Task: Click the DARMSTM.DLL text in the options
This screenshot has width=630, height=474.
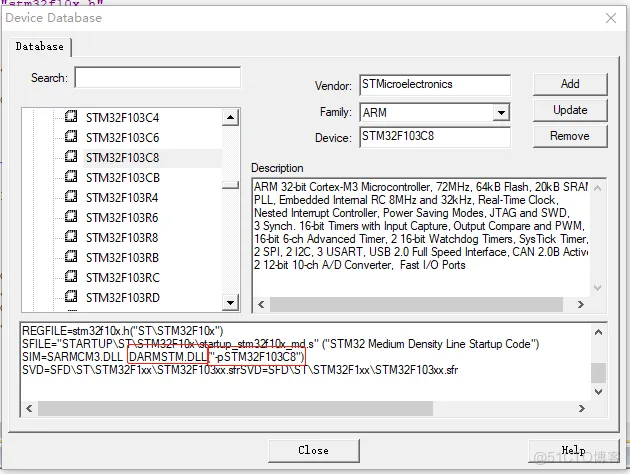Action: tap(168, 357)
